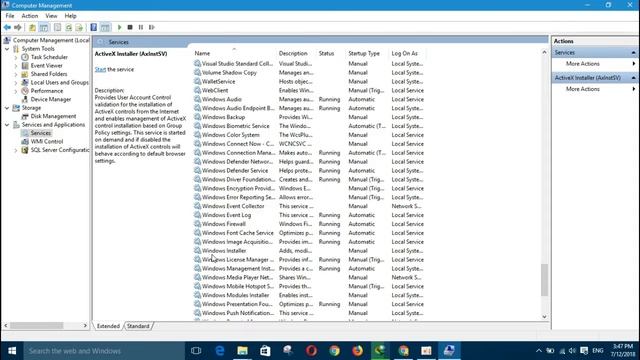Open the Action menu
Image resolution: width=640 pixels, height=360 pixels.
click(29, 16)
